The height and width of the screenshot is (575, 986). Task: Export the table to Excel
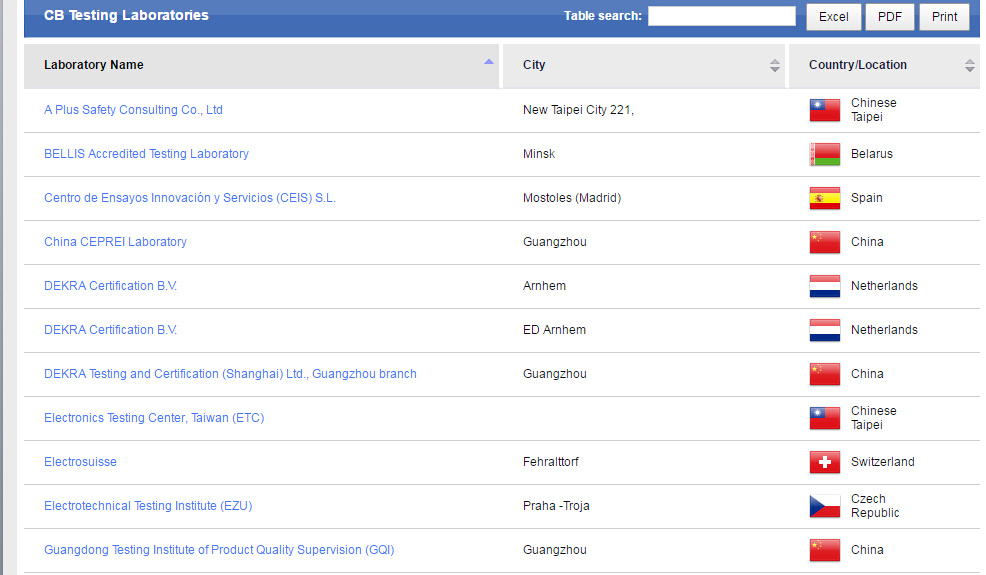click(833, 16)
